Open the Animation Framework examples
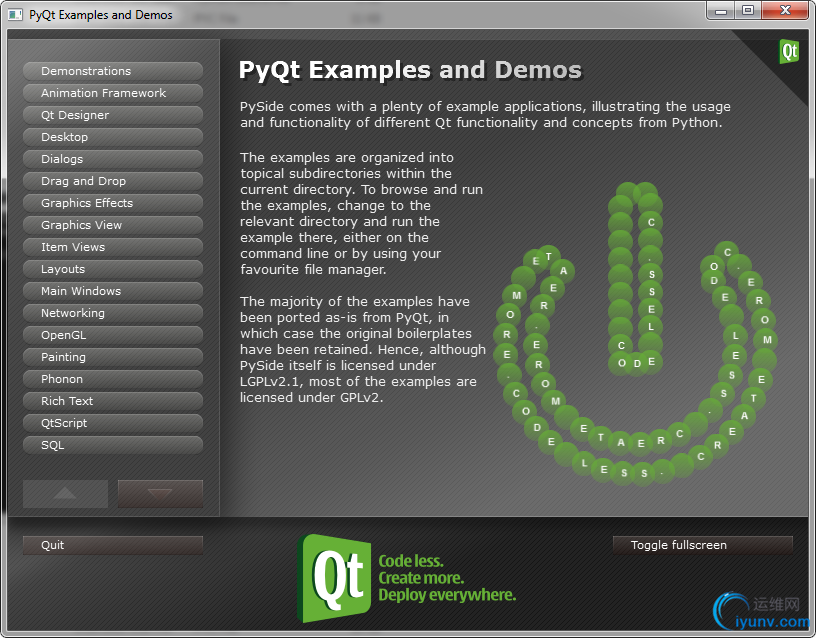816x638 pixels. pyautogui.click(x=113, y=93)
